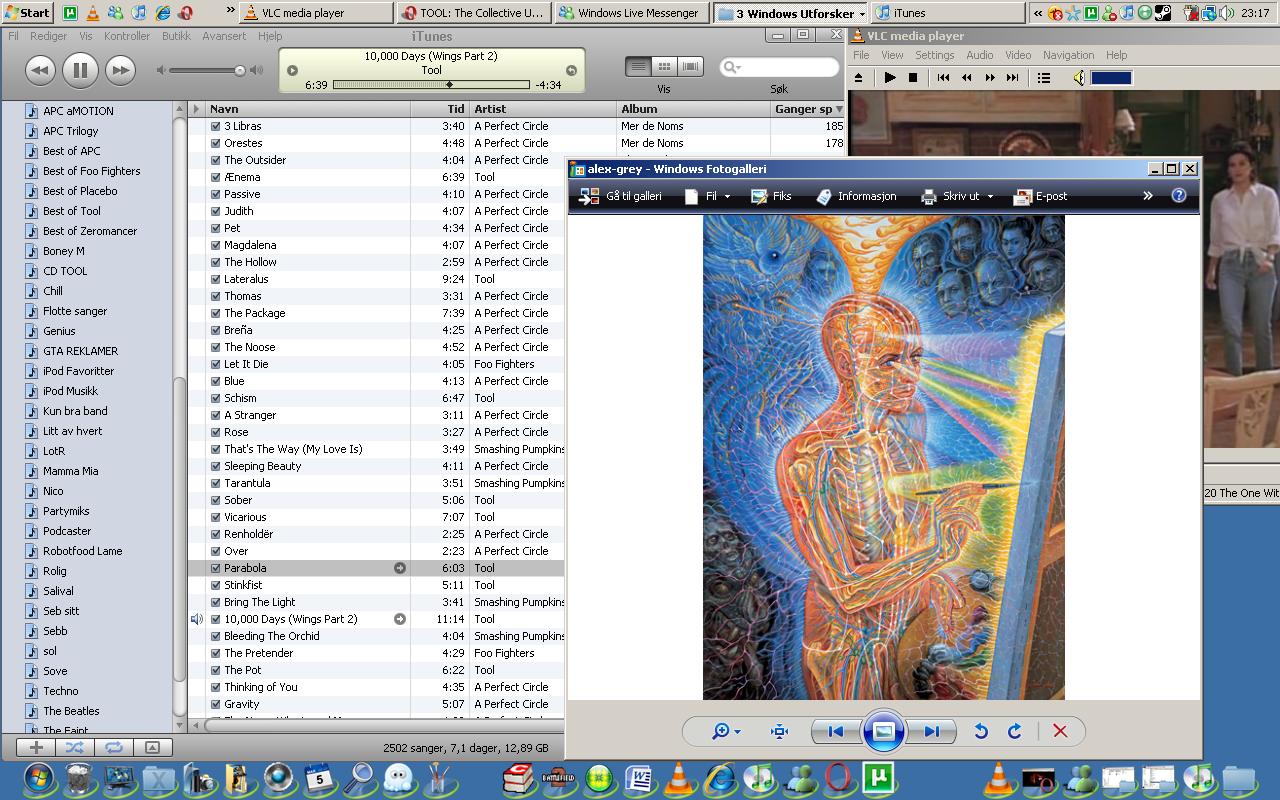Go to previous photo in Fotogalleri
Screen dimensions: 1280x800
click(836, 731)
